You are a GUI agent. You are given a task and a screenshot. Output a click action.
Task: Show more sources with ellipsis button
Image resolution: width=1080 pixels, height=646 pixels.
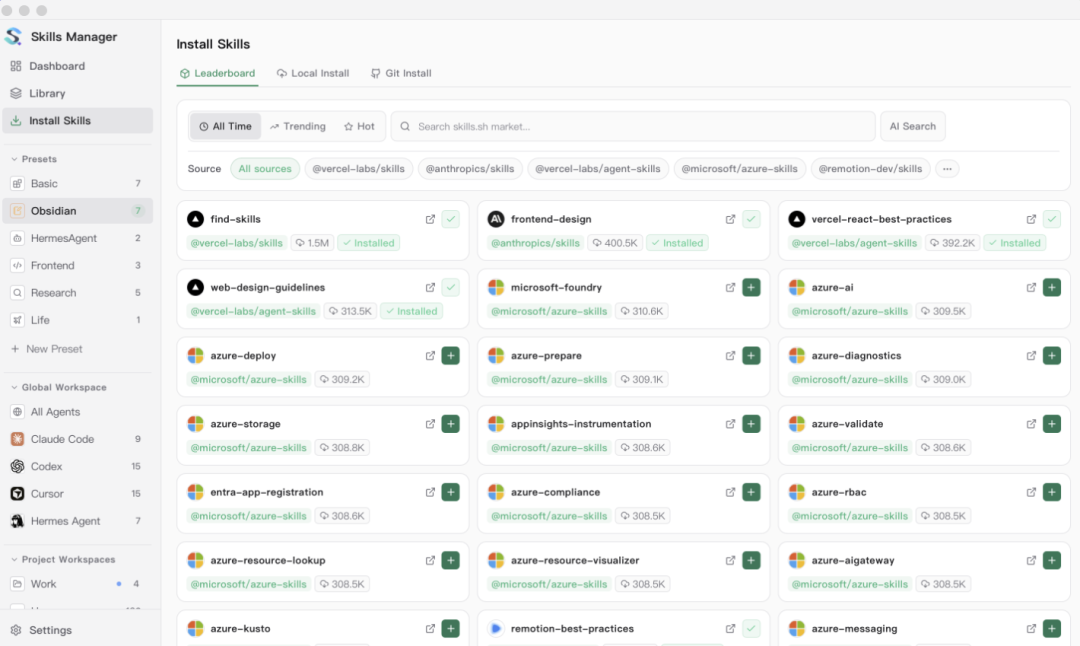coord(947,169)
